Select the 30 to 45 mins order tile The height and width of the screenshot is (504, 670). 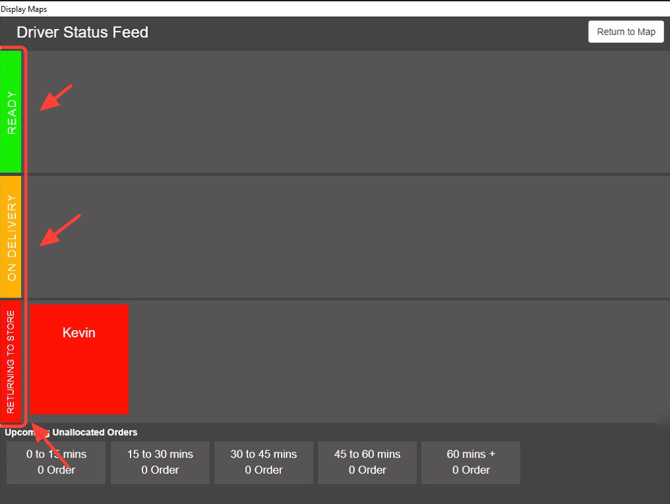tap(264, 463)
